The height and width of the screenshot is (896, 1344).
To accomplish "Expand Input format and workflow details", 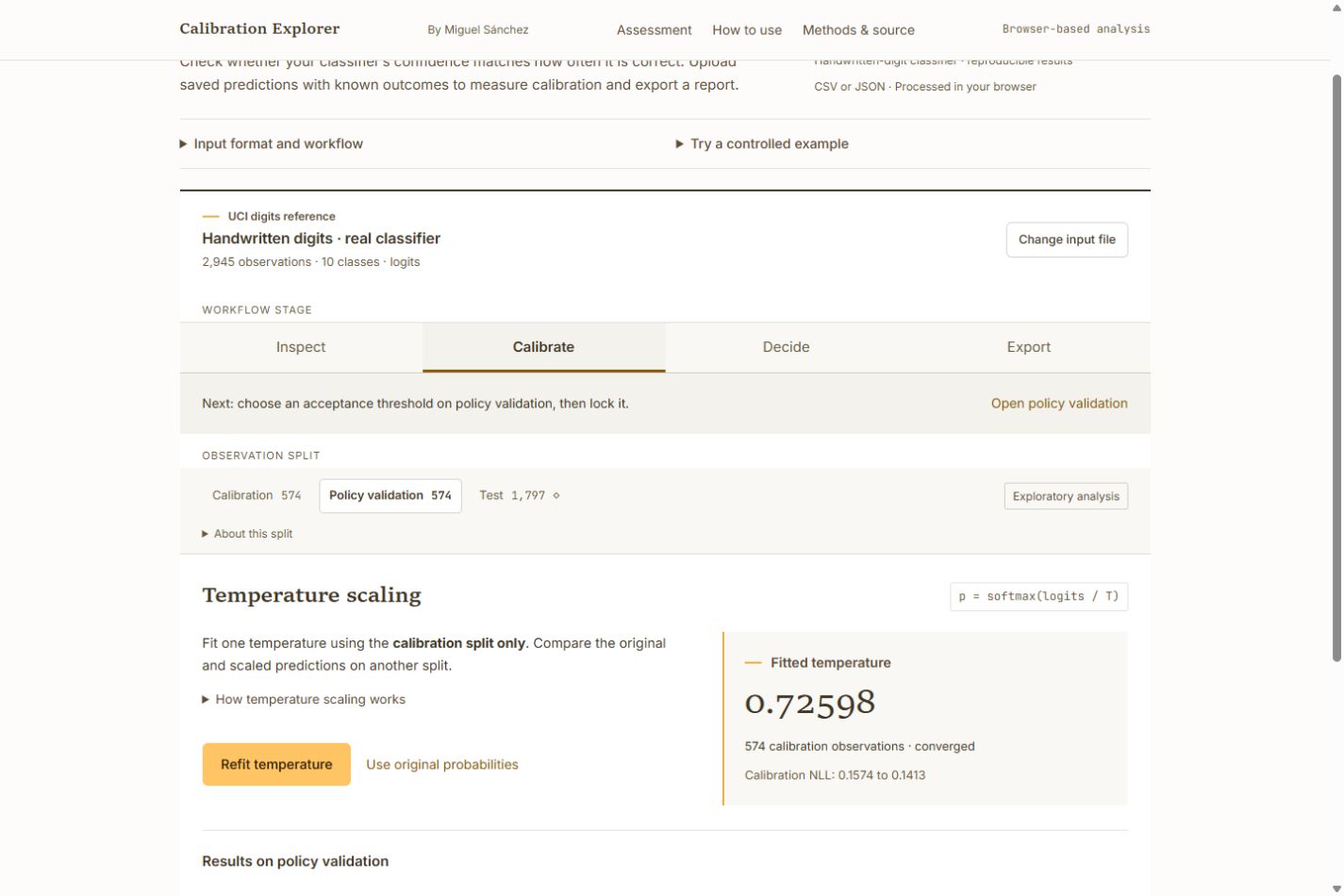I will 272,143.
